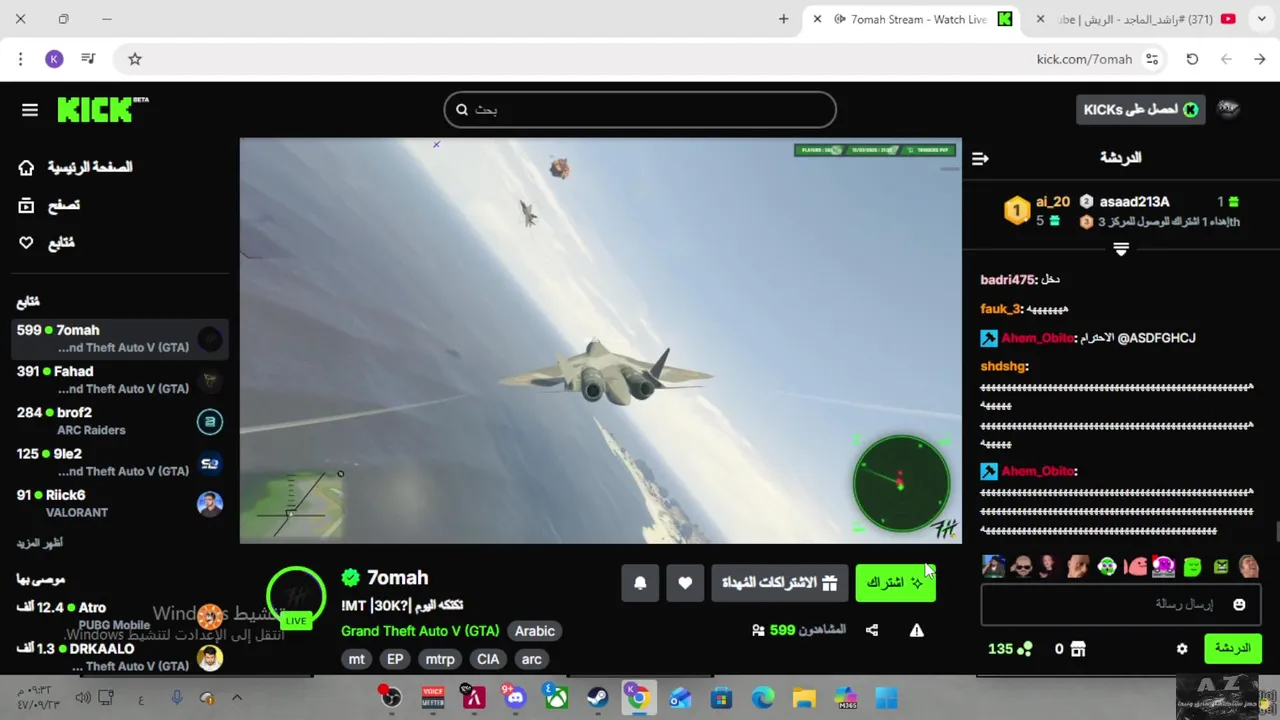The image size is (1280, 720).
Task: Open 9le2 channel in followed list
Action: click(120, 462)
